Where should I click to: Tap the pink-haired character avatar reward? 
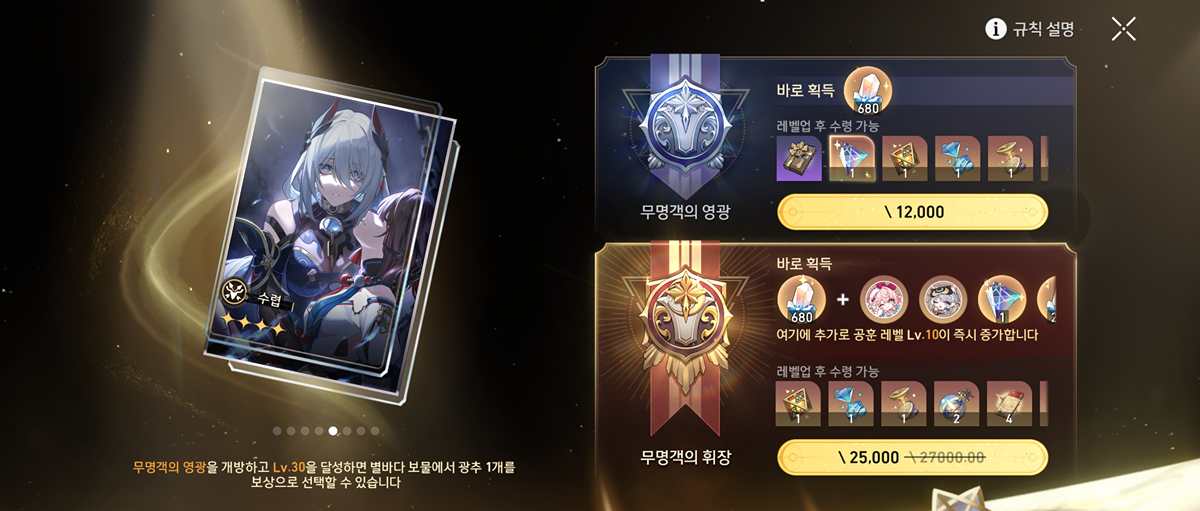tap(885, 300)
